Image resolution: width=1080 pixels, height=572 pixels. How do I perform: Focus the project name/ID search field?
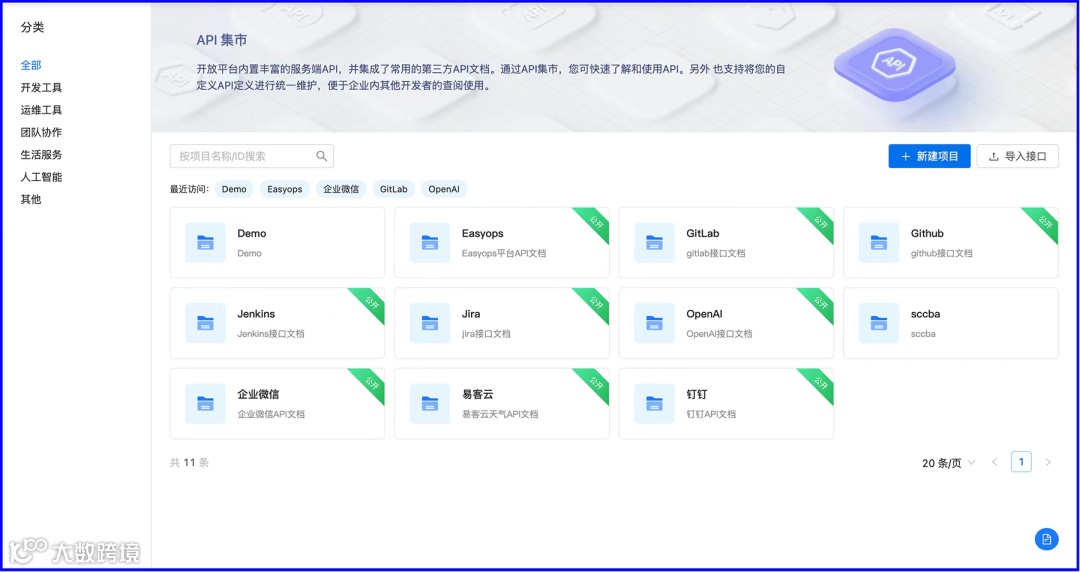tap(251, 156)
